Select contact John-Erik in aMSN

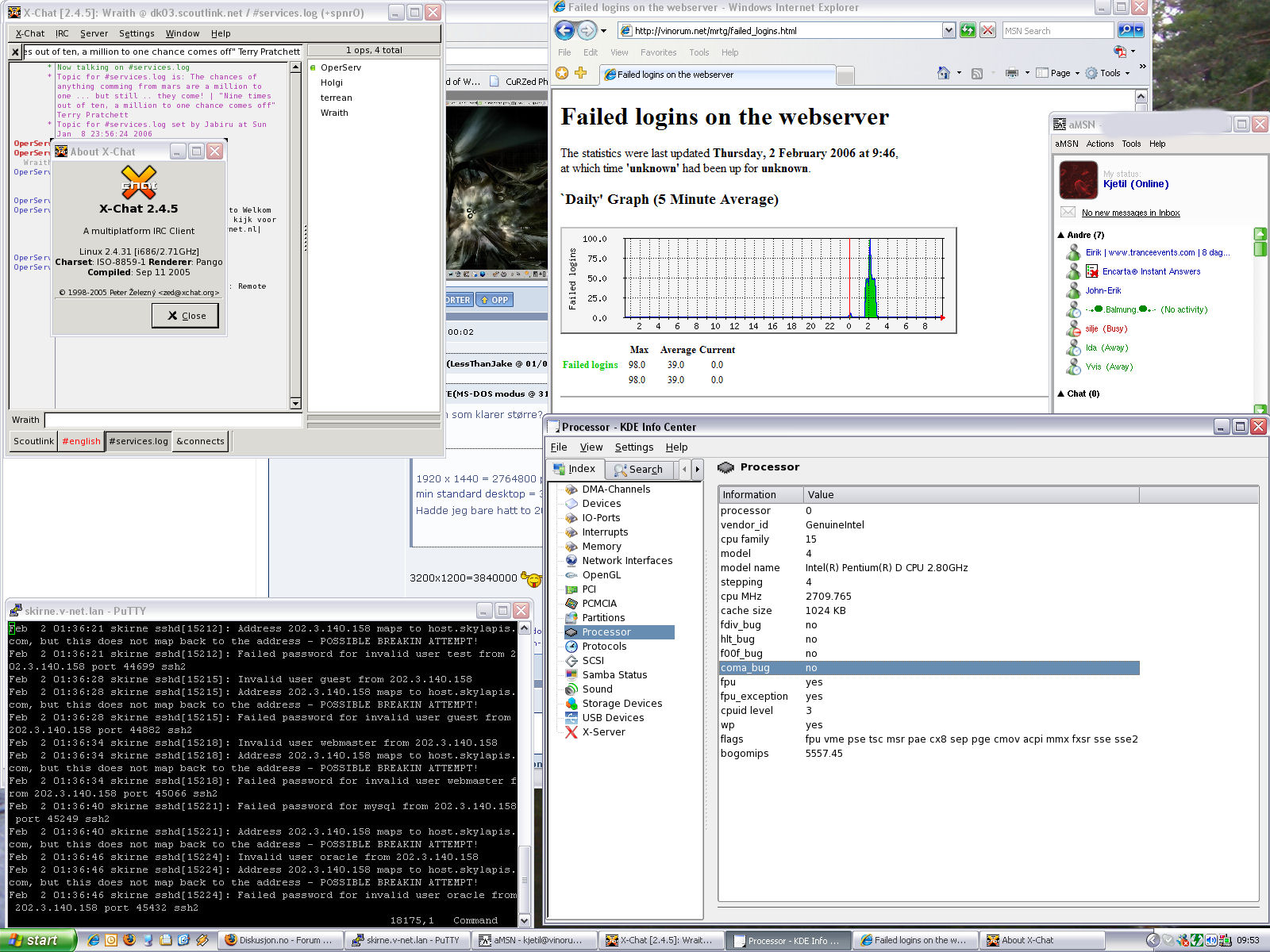tap(1103, 290)
